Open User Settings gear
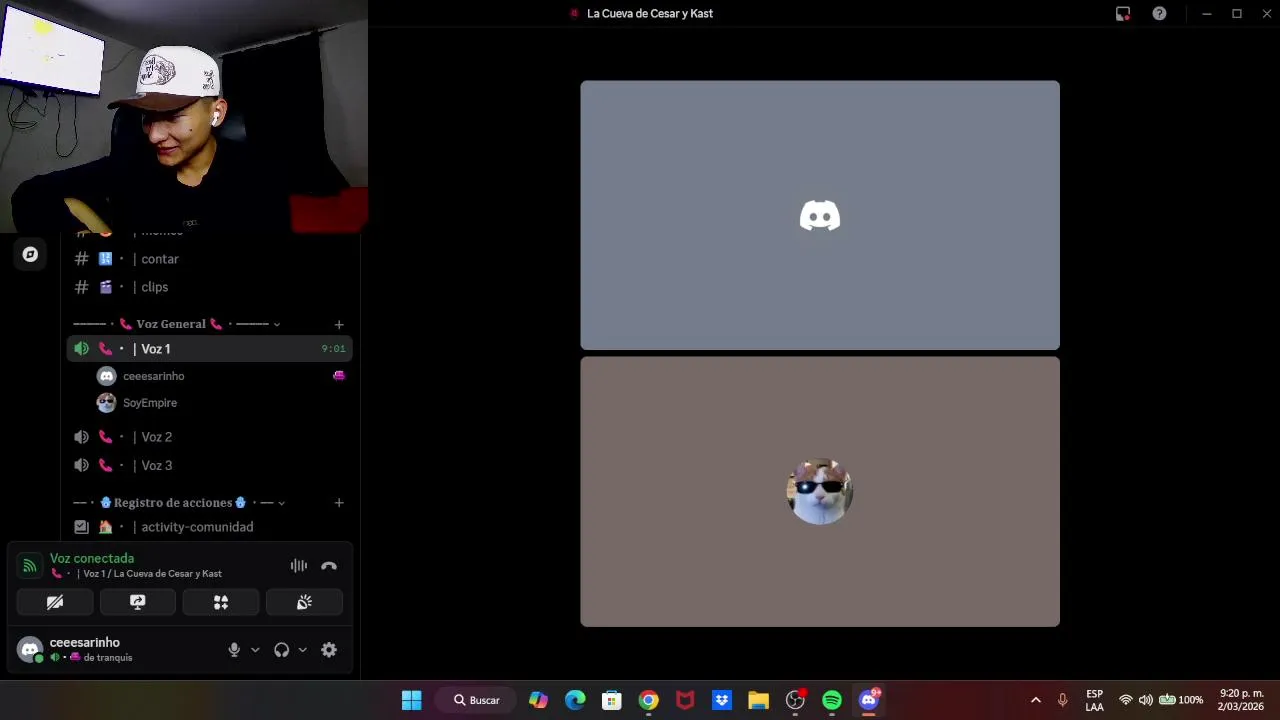 329,650
